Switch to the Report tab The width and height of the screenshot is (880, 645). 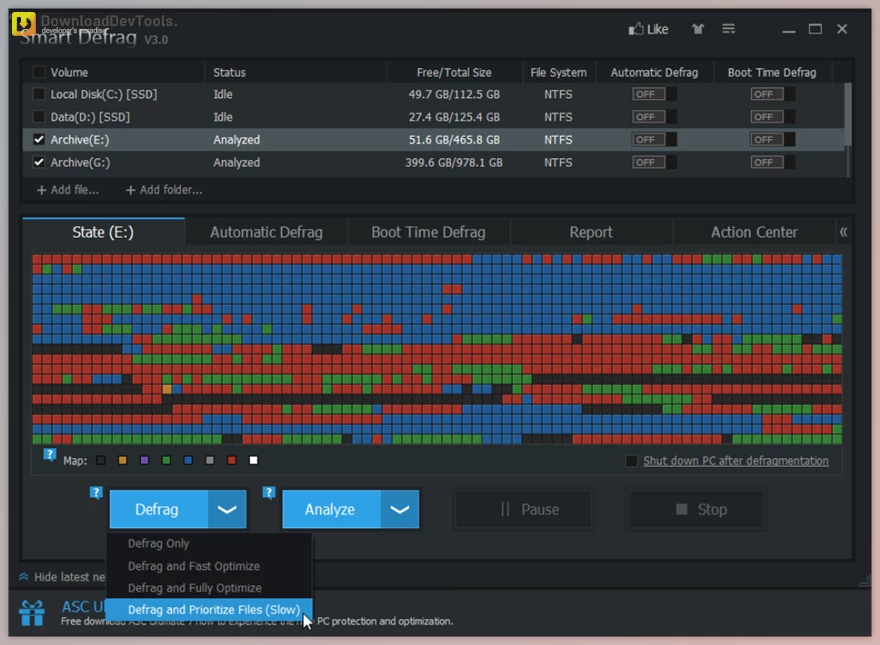click(x=591, y=232)
